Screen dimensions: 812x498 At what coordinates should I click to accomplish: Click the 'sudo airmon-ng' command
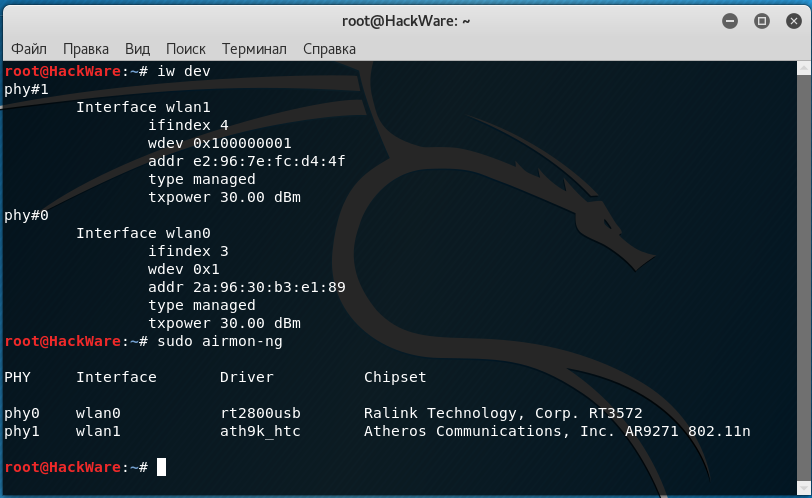[x=220, y=341]
